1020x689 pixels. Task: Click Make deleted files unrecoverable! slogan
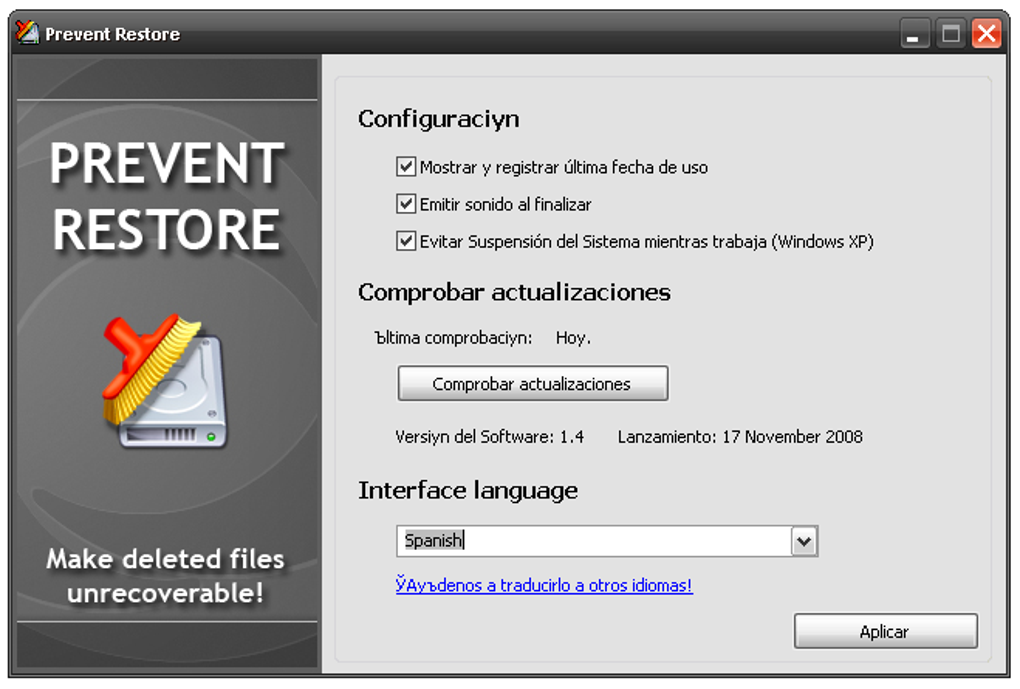pos(165,576)
